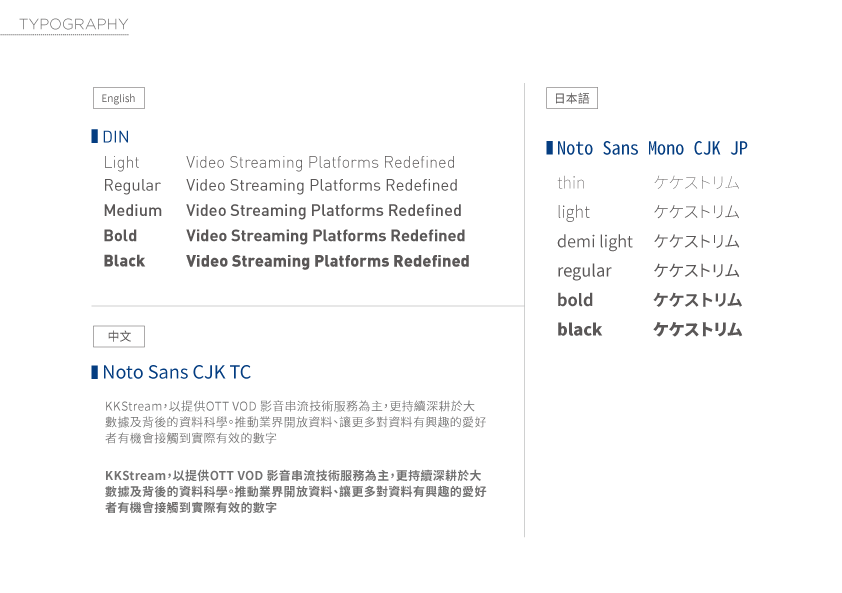Click the ケケストリム sample in bold row
Screen dimensions: 842x593
[x=698, y=300]
